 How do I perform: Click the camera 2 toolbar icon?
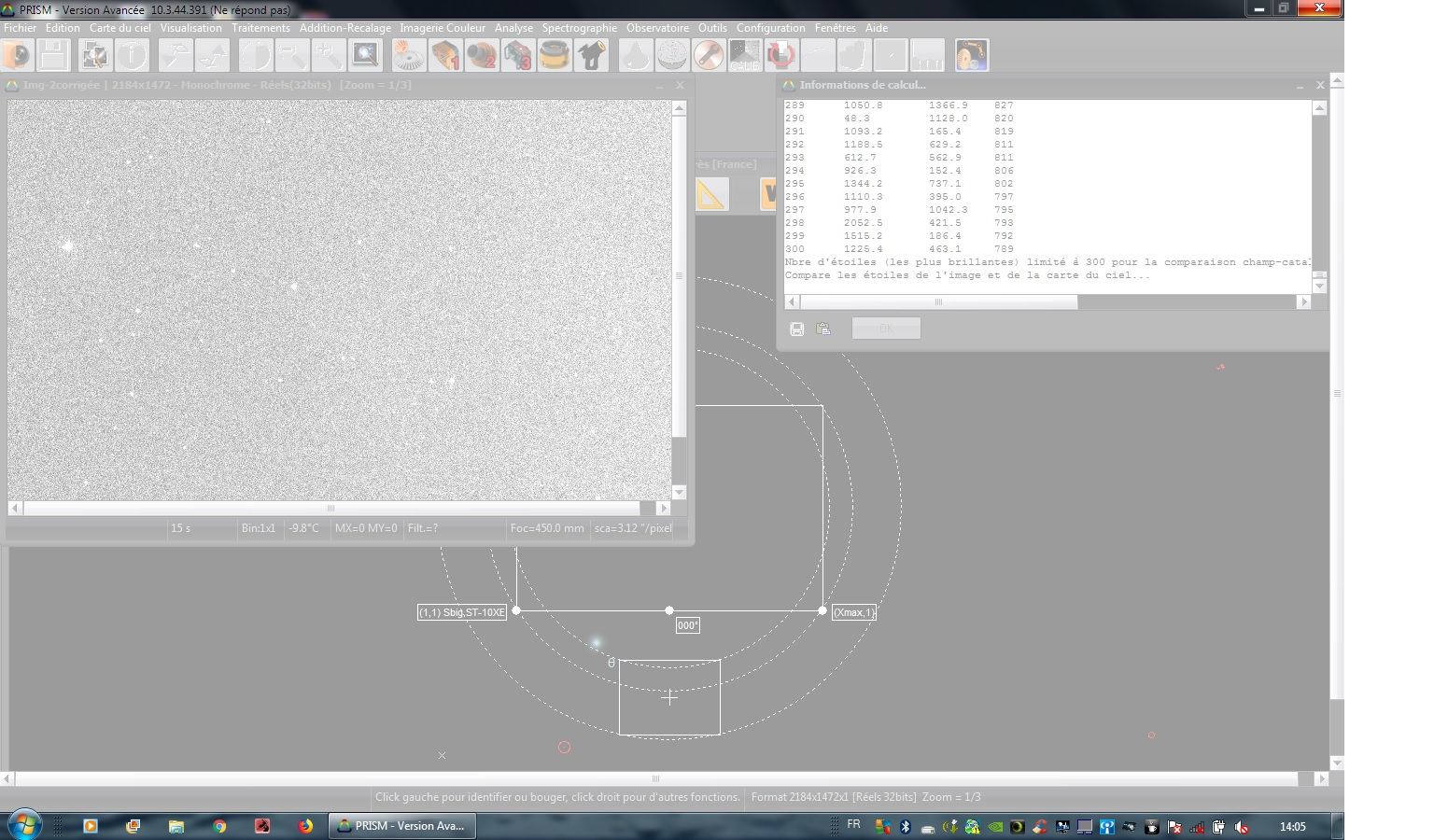tap(482, 56)
